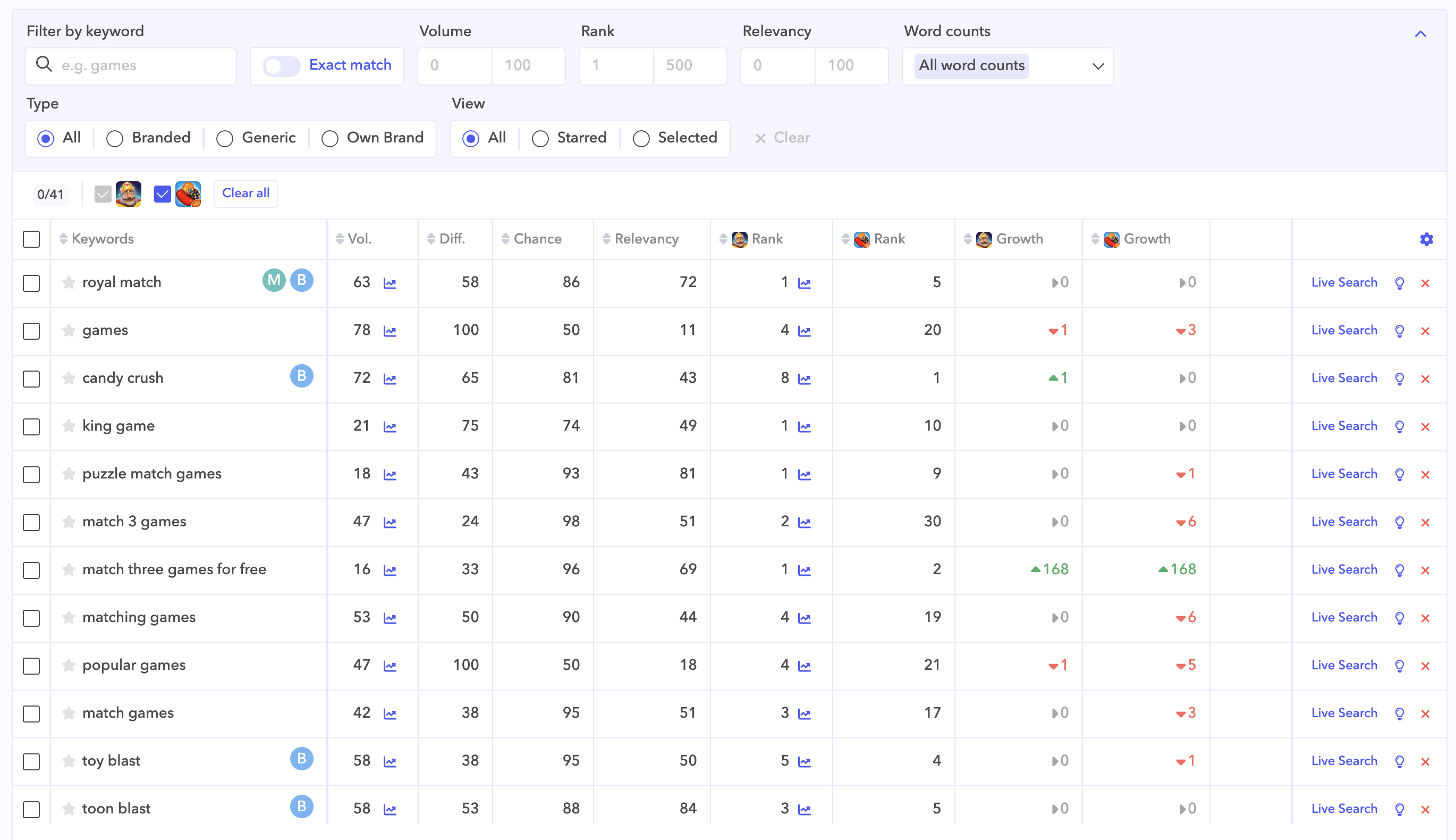Image resolution: width=1456 pixels, height=840 pixels.
Task: Click Clear all button
Action: [246, 194]
